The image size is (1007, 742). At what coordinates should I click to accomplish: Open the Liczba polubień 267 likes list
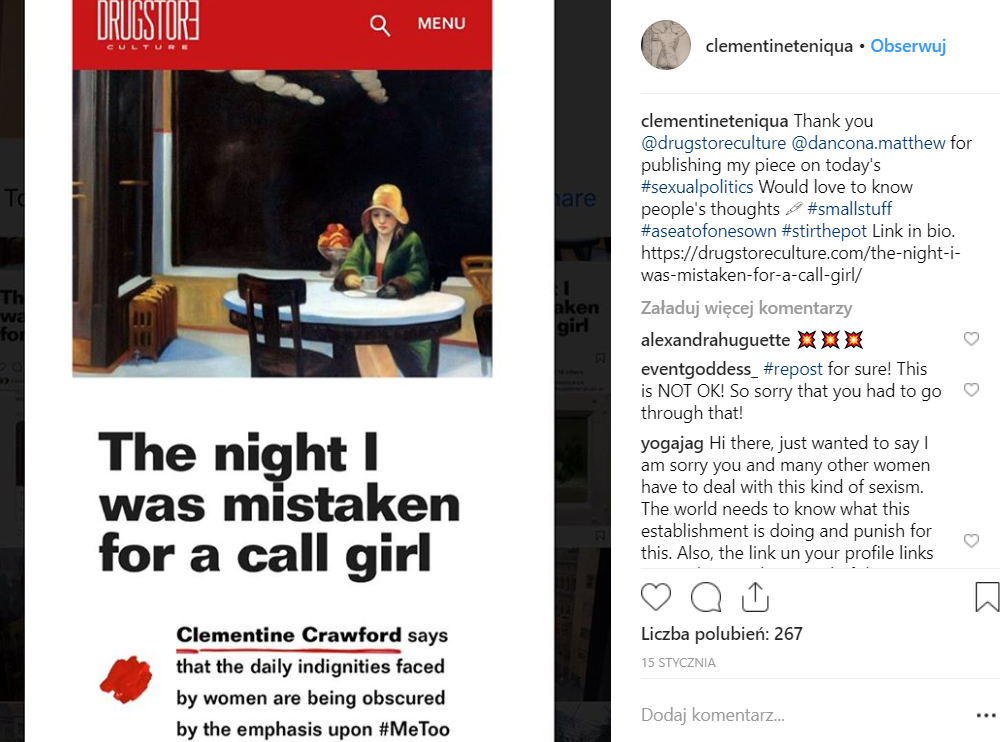click(x=722, y=634)
